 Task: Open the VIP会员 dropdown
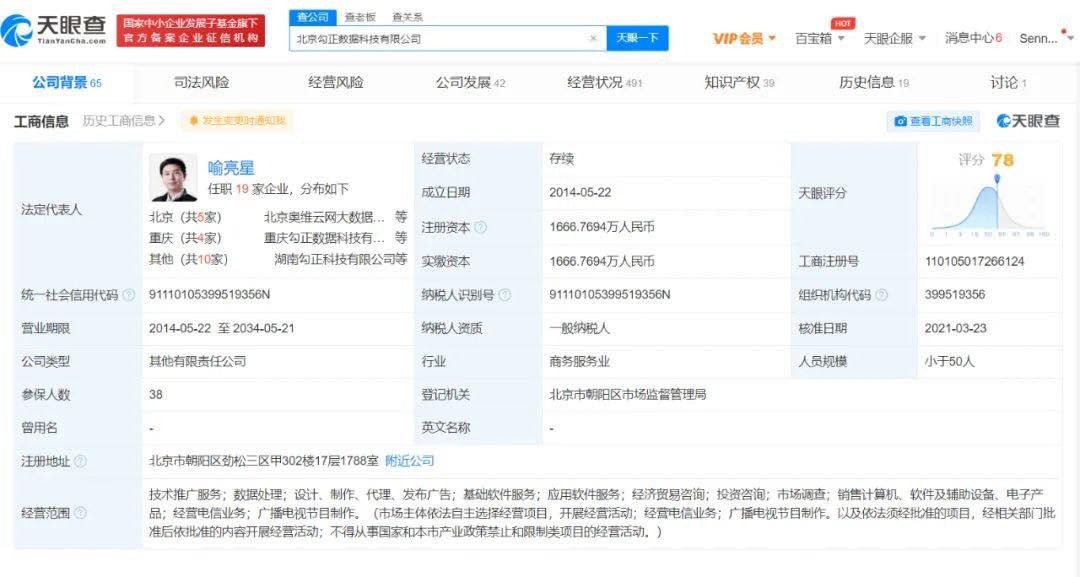(x=744, y=39)
